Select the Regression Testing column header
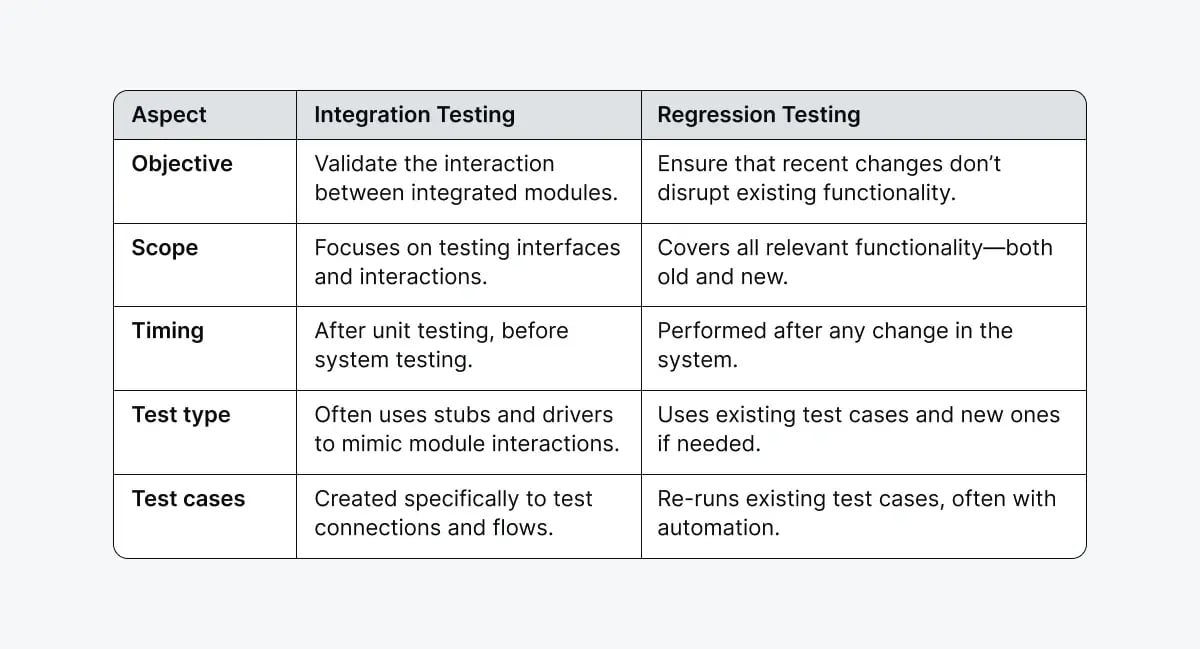 [758, 115]
